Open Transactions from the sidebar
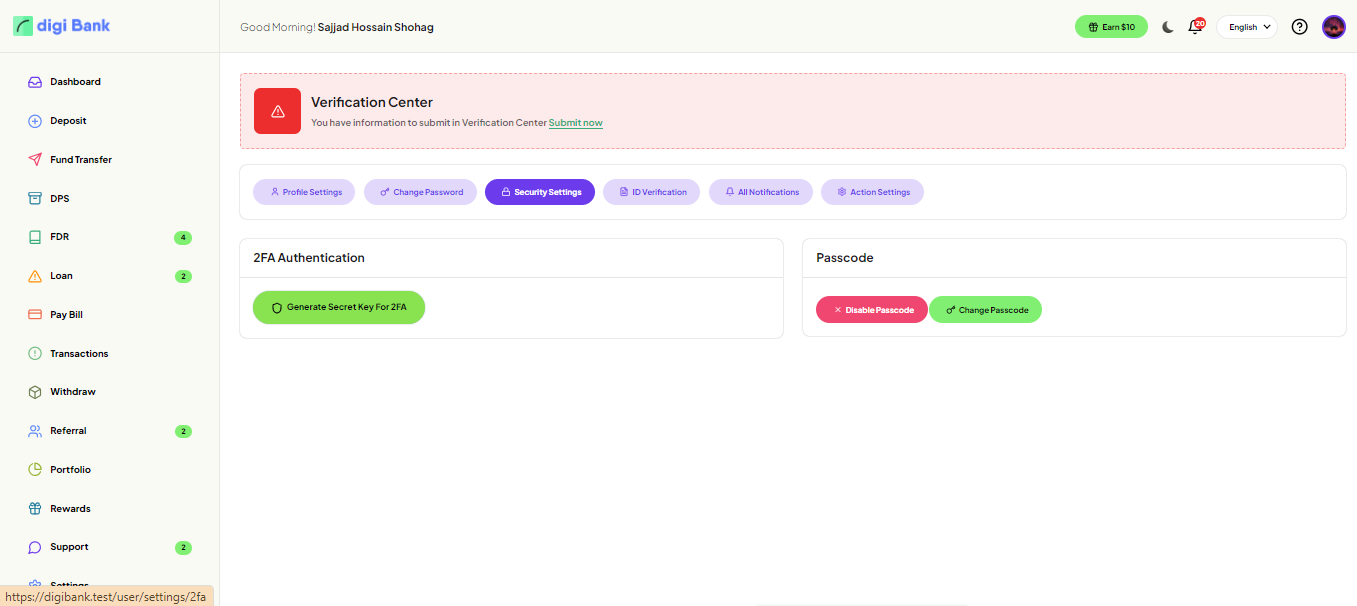This screenshot has width=1357, height=606. (79, 354)
